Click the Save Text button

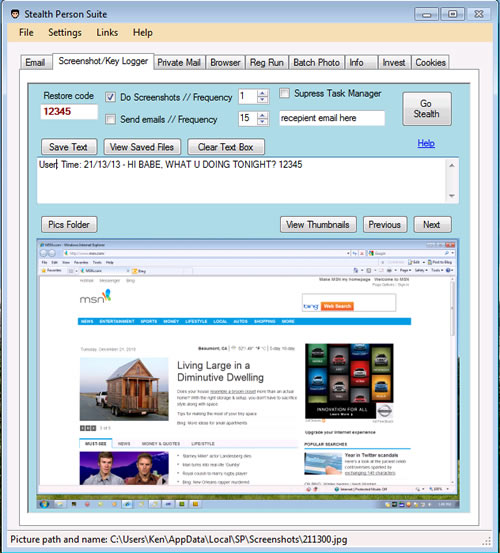click(69, 147)
